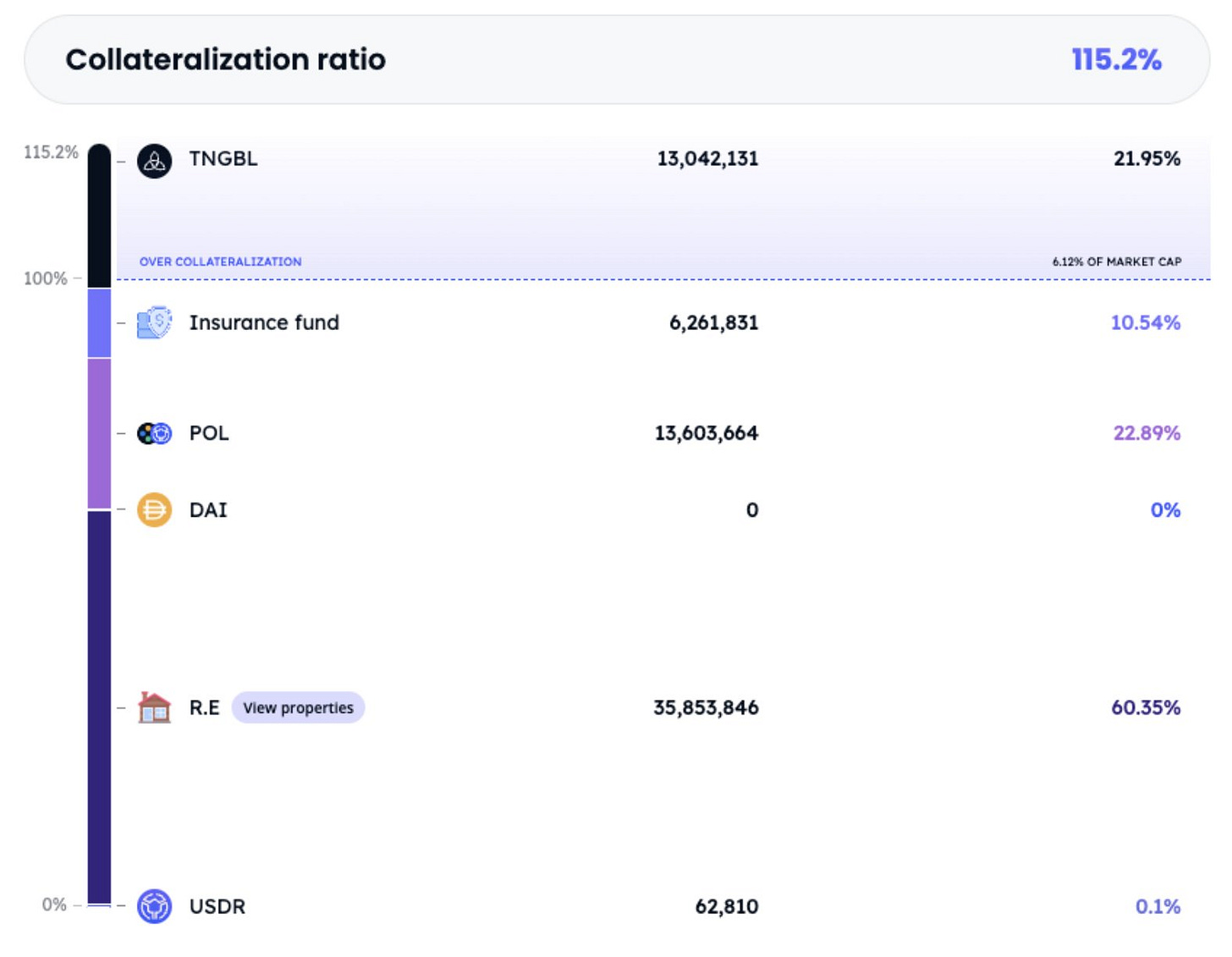
Task: Click the R.E percentage 60.35%
Action: [x=1145, y=707]
